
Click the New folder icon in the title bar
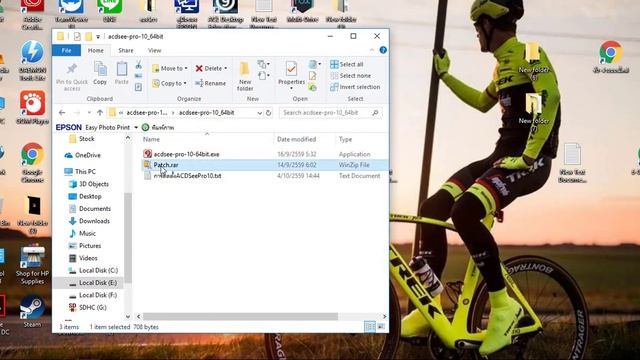[x=89, y=37]
